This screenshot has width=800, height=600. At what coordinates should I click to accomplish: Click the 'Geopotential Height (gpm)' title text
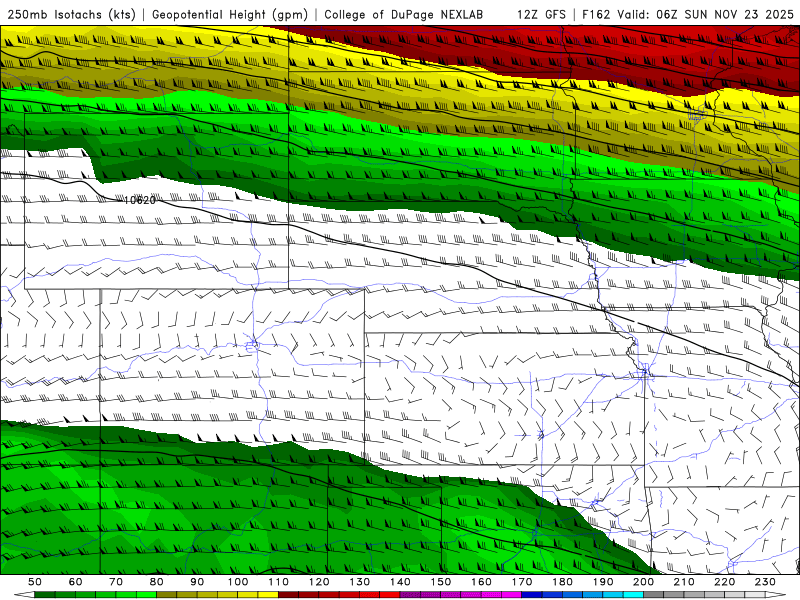230,14
